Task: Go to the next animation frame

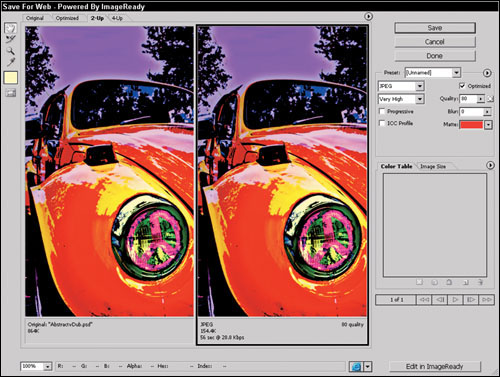Action: [471, 300]
